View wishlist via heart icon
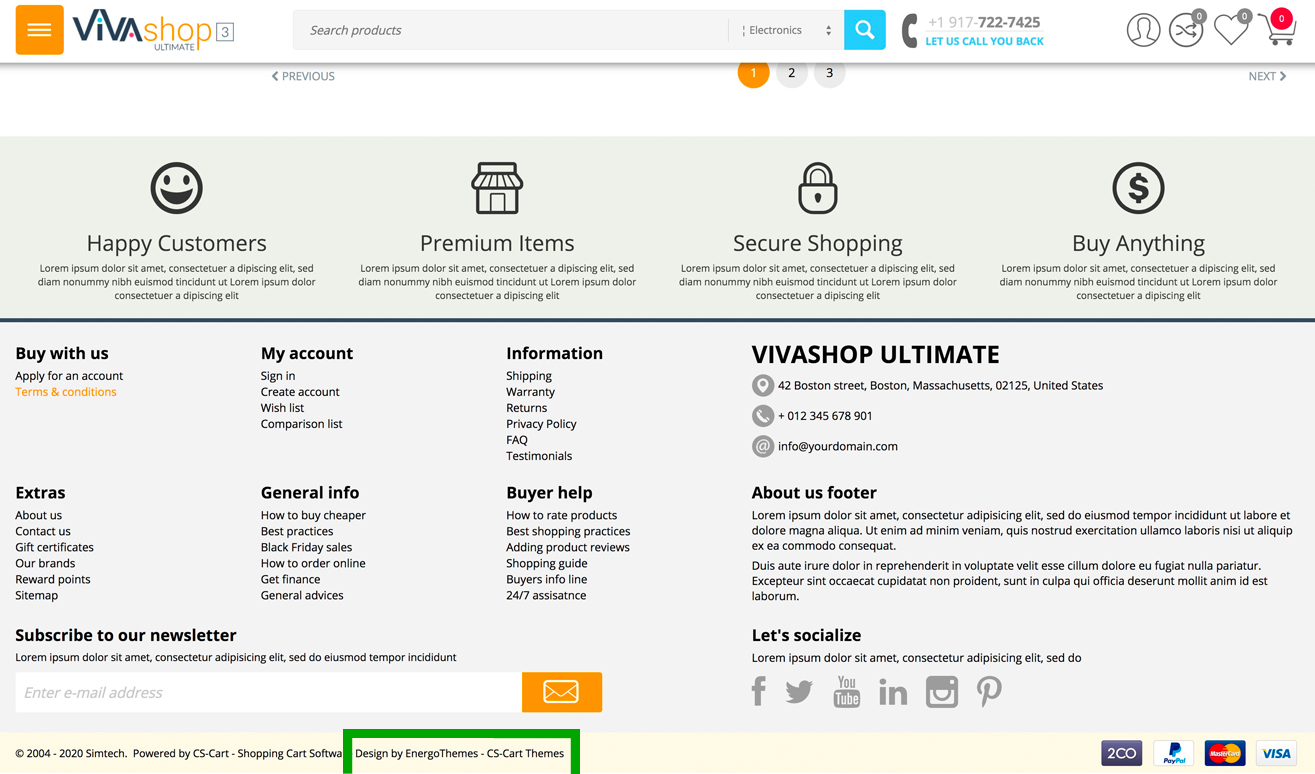The width and height of the screenshot is (1315, 774). (x=1230, y=30)
